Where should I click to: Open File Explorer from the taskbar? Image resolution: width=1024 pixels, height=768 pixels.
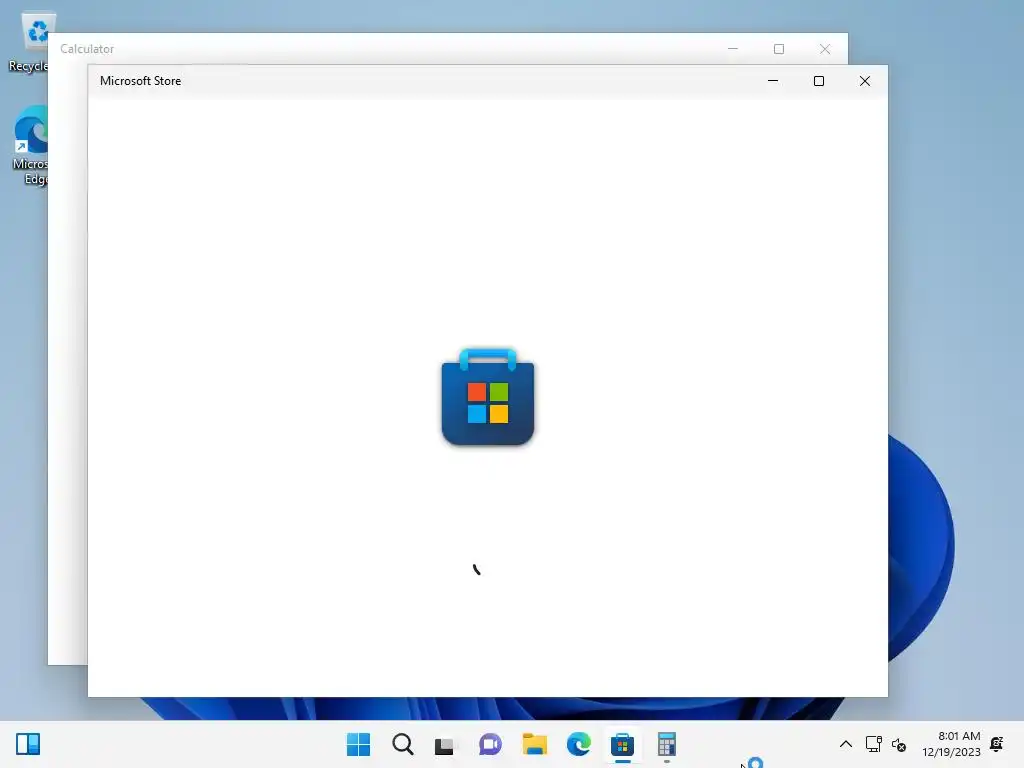[x=534, y=744]
